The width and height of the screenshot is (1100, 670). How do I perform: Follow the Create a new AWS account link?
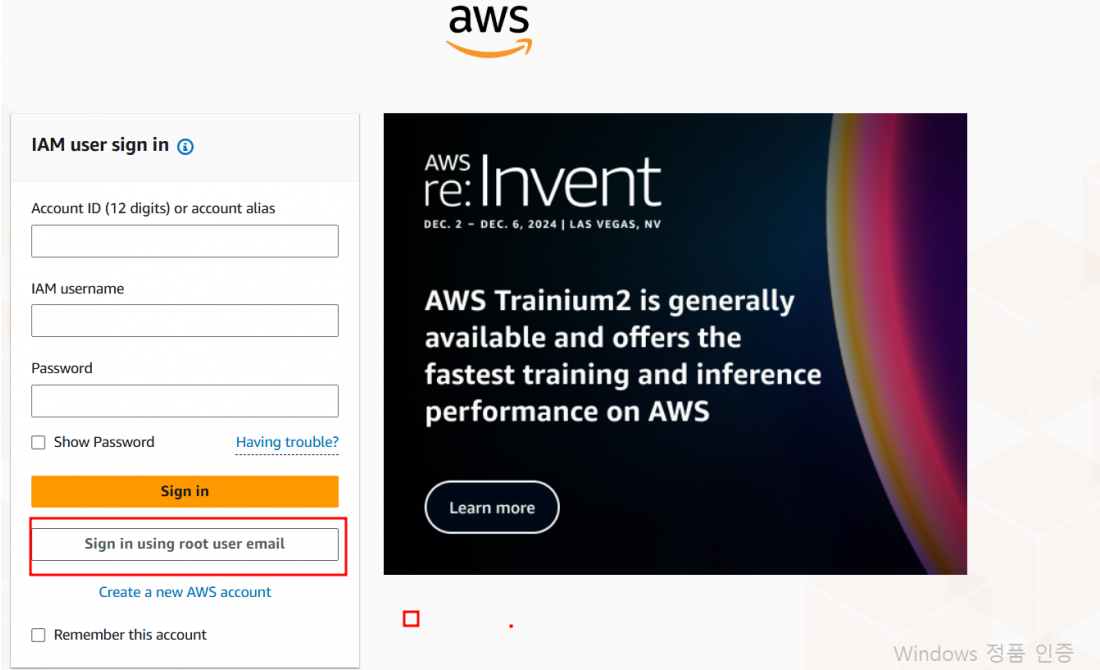[x=185, y=592]
